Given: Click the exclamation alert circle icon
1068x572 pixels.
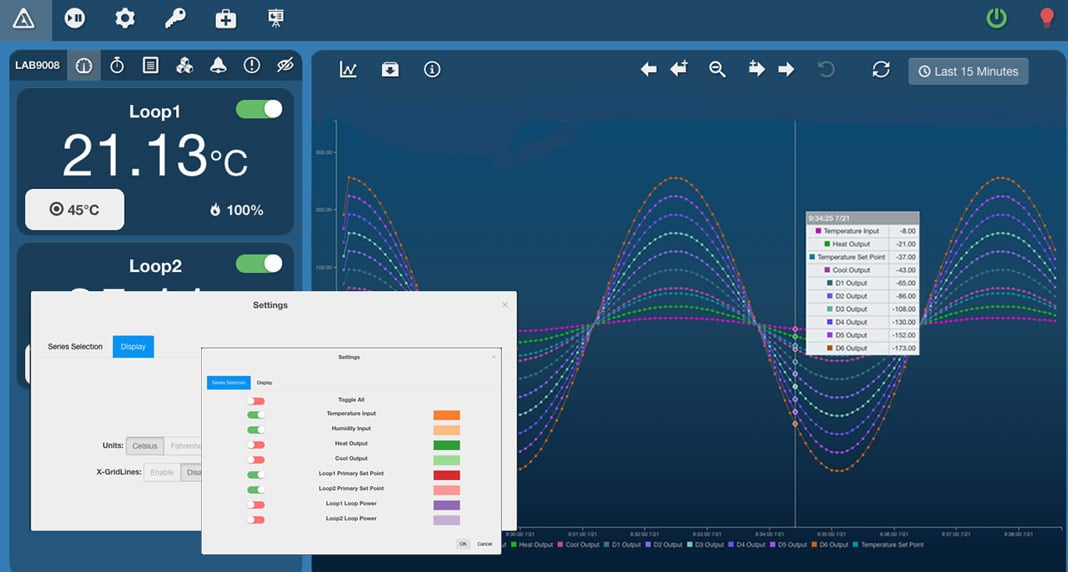Looking at the screenshot, I should click(x=252, y=65).
